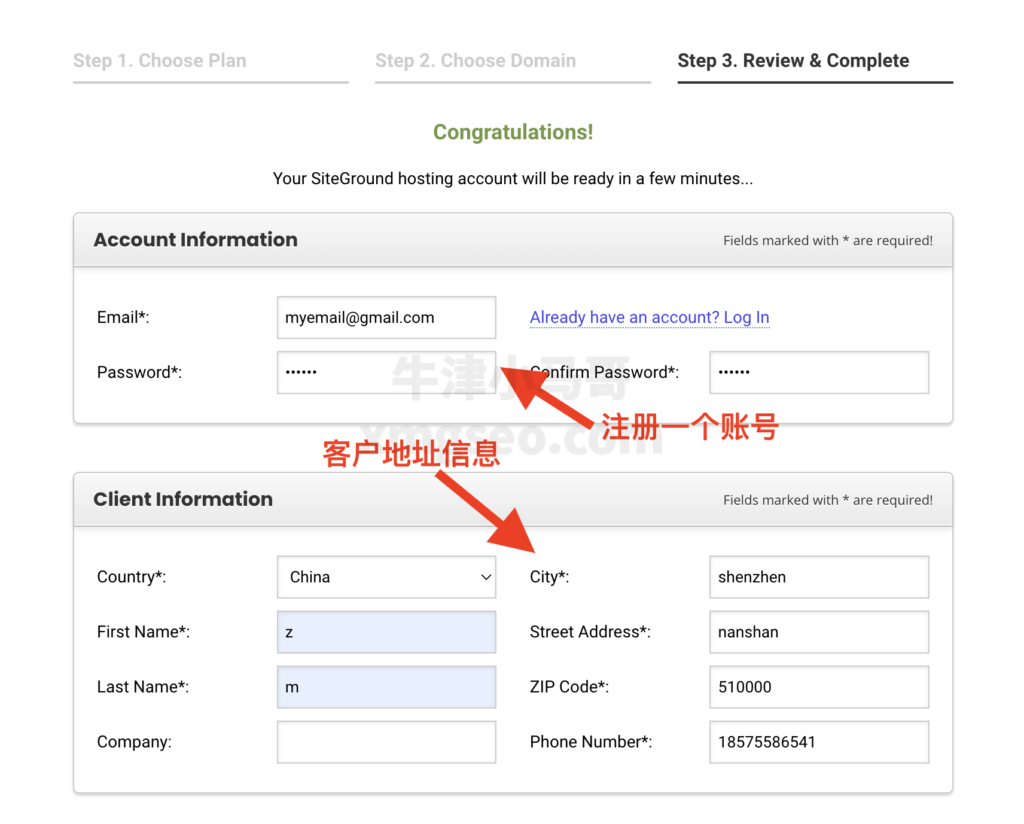Click the Last Name* label

click(x=142, y=687)
